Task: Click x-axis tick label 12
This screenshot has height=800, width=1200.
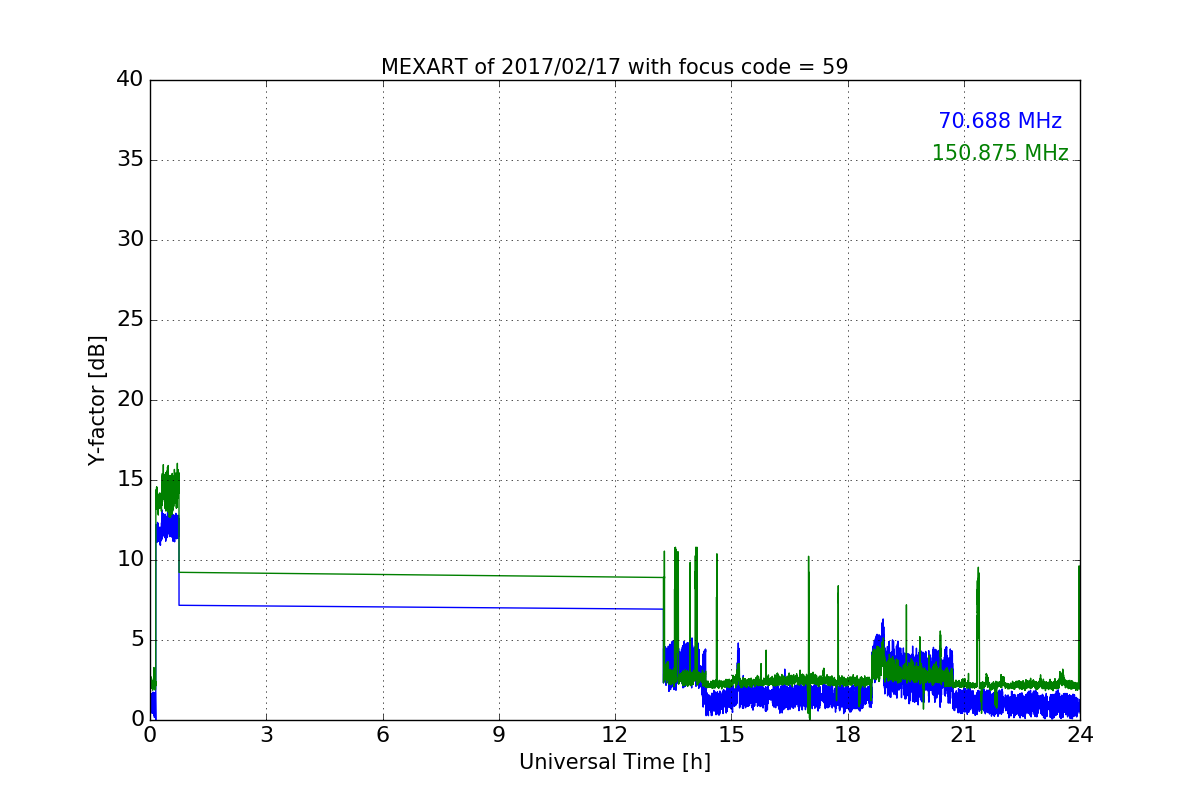Action: [x=615, y=734]
